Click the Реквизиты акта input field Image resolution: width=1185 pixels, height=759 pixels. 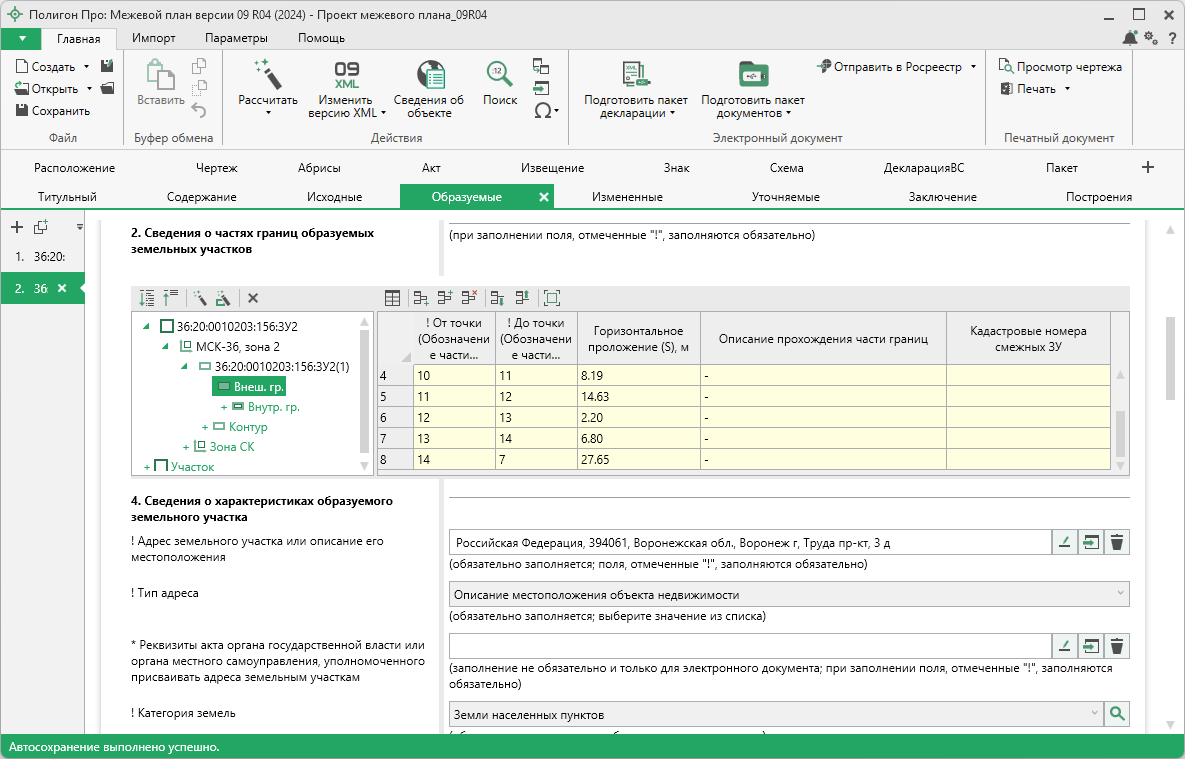coord(750,646)
